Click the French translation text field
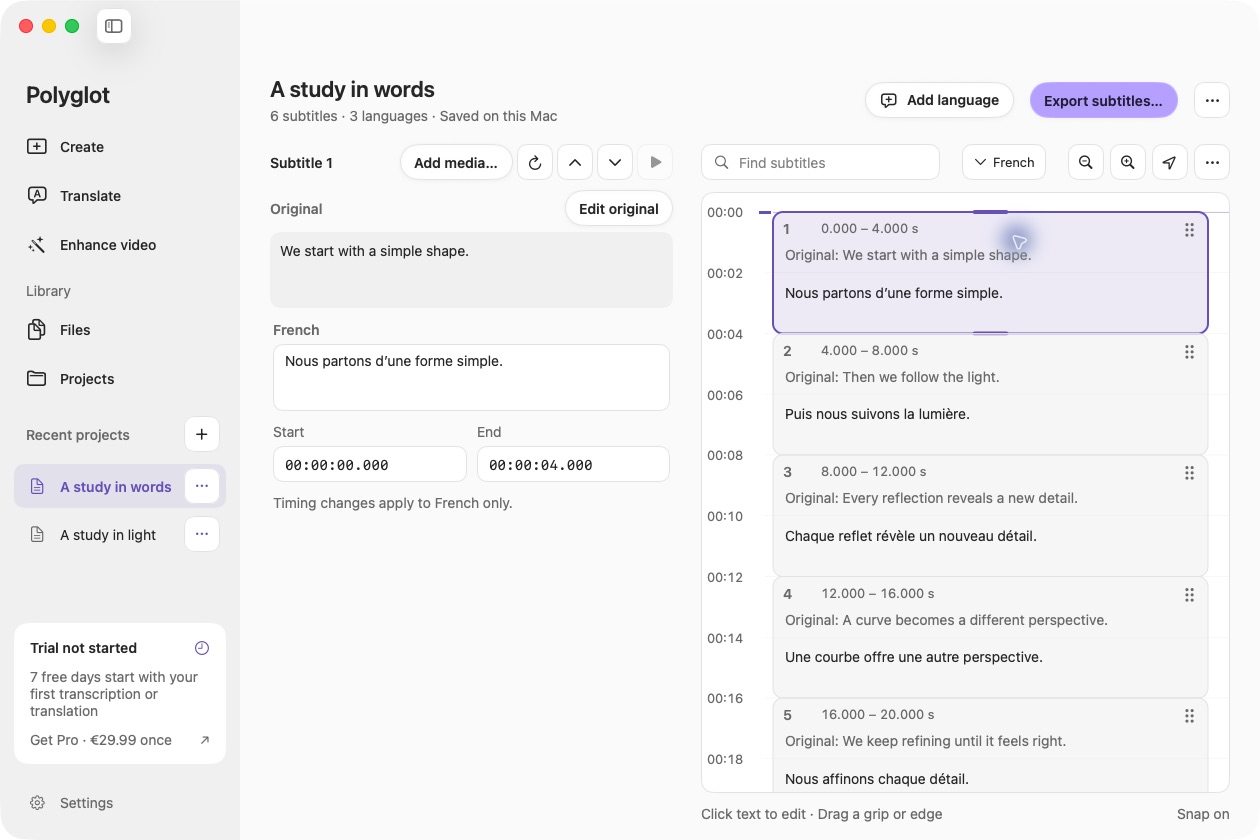This screenshot has width=1260, height=840. [x=471, y=377]
